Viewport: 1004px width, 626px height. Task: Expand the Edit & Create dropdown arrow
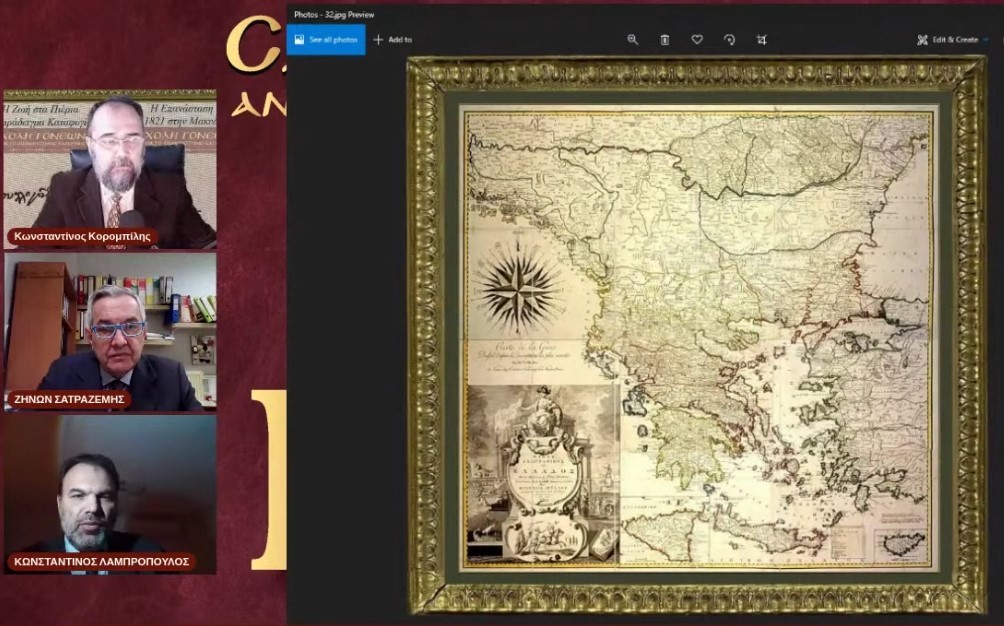pos(986,40)
